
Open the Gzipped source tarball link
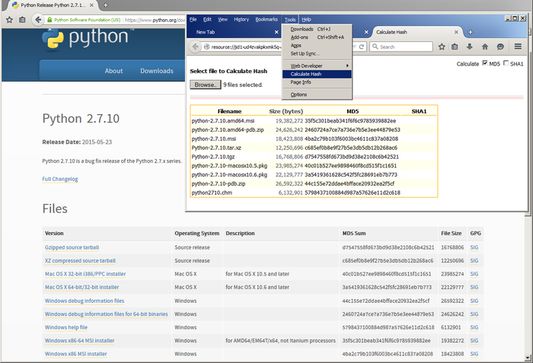click(72, 247)
